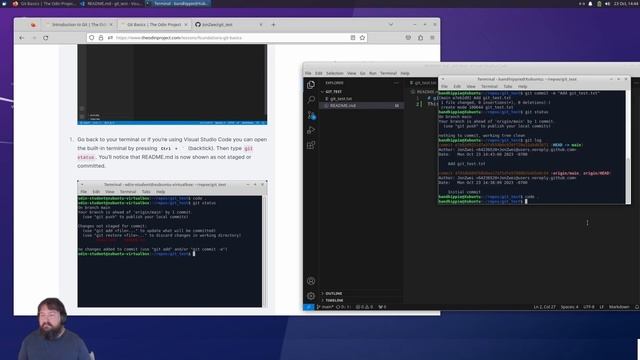Click the volume icon in the system tray
The height and width of the screenshot is (360, 640).
click(607, 3)
